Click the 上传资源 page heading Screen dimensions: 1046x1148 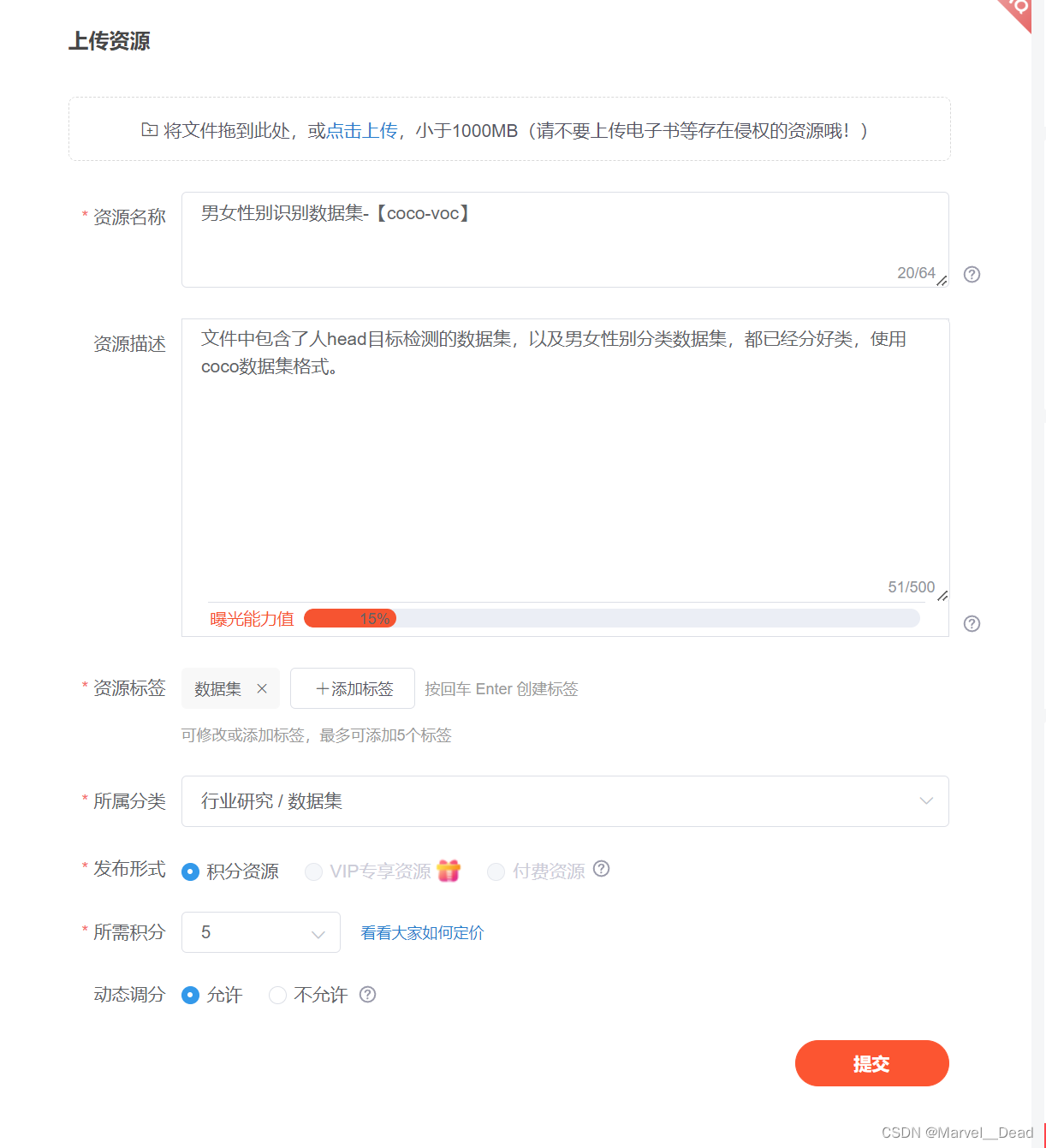(x=110, y=41)
